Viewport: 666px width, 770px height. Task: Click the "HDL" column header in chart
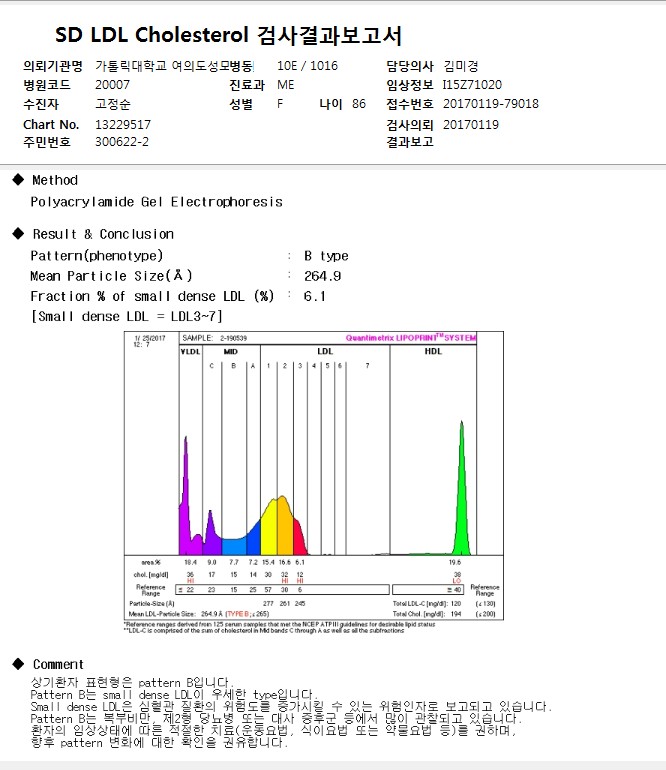point(433,352)
